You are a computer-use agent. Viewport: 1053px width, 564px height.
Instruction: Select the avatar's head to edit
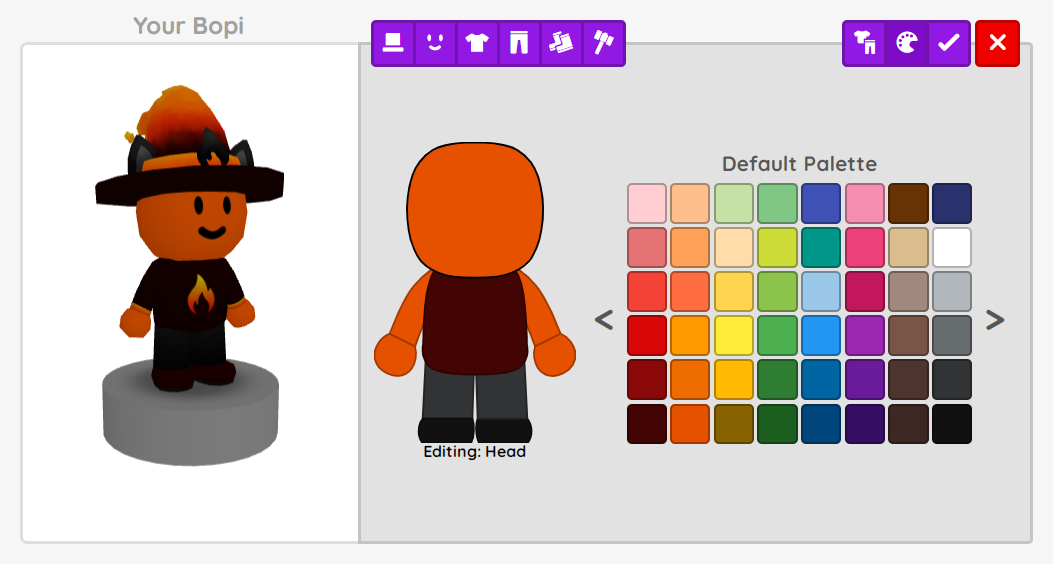(474, 205)
